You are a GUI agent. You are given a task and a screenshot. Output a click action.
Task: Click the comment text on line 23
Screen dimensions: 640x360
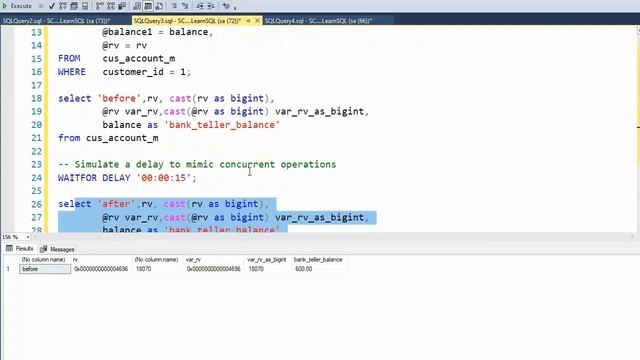pos(197,164)
